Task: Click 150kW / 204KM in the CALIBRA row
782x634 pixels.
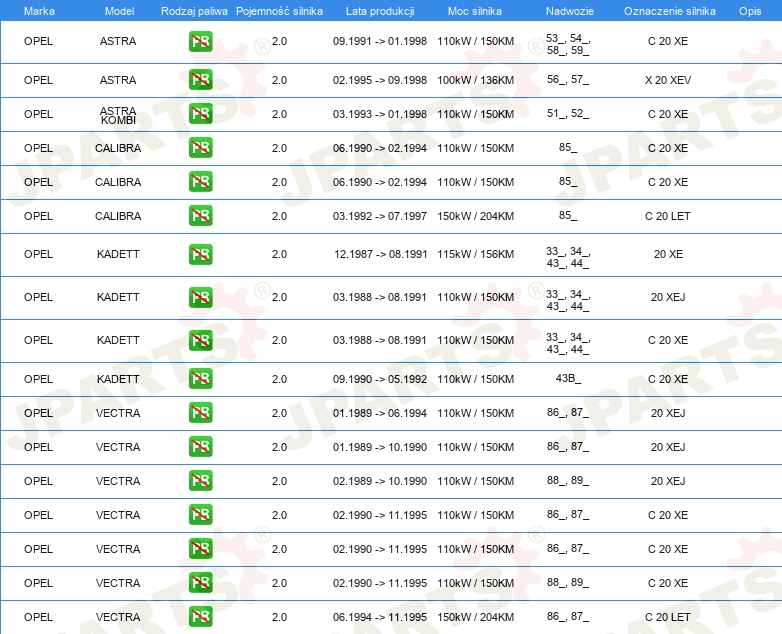Action: pos(476,216)
